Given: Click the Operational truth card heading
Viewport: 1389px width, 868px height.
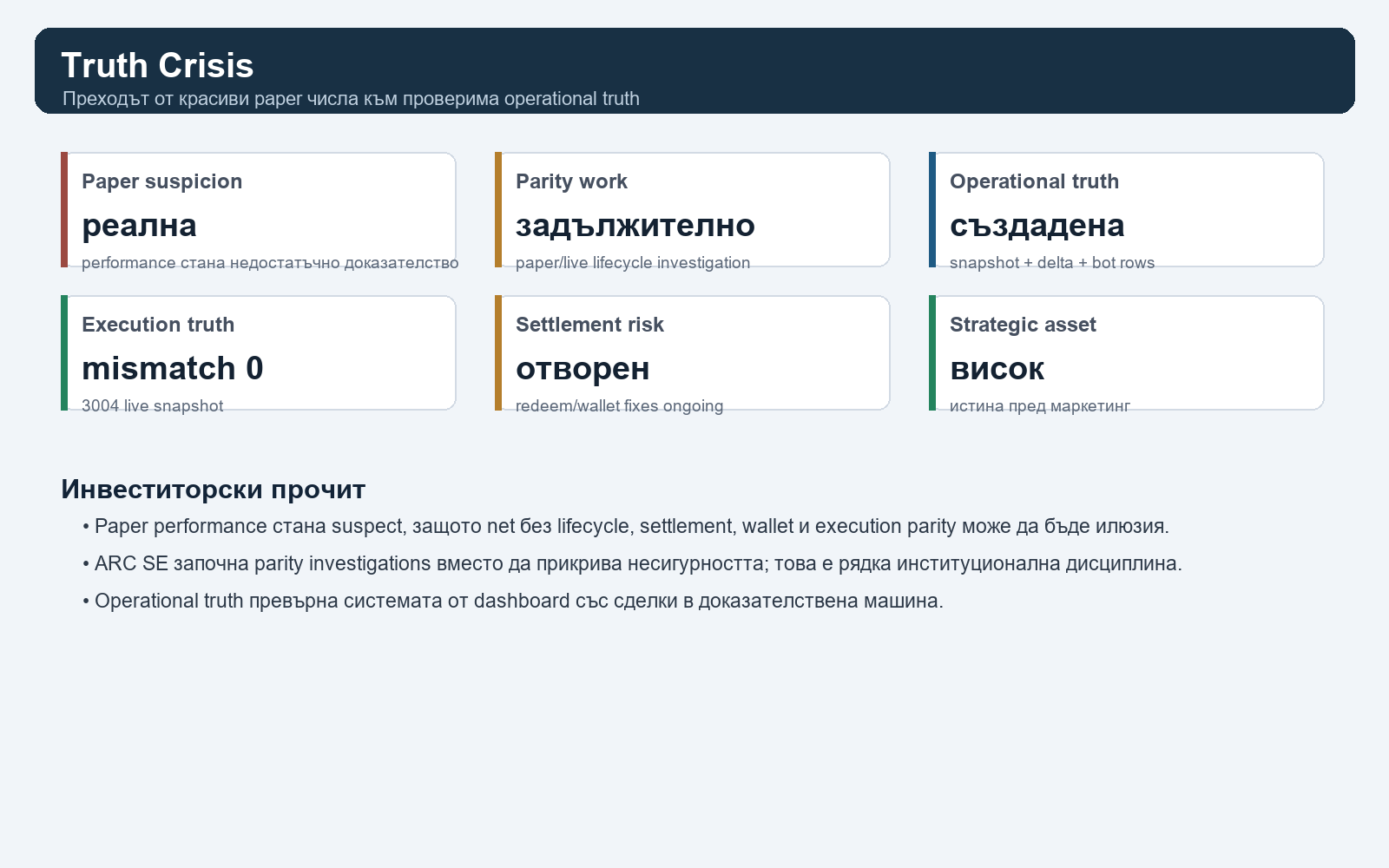Looking at the screenshot, I should (1034, 181).
